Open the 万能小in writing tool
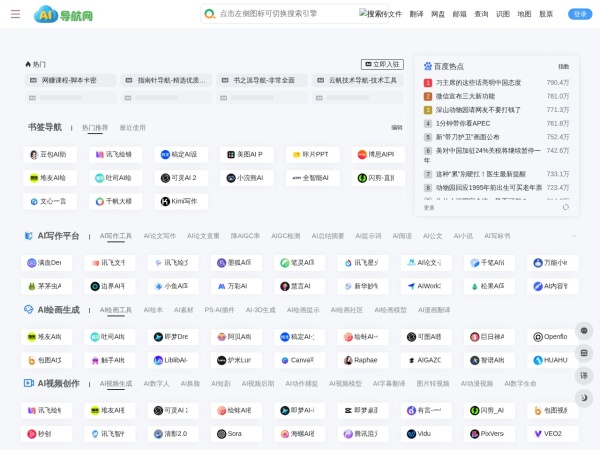Screen dimensions: 600x450 (x=553, y=263)
